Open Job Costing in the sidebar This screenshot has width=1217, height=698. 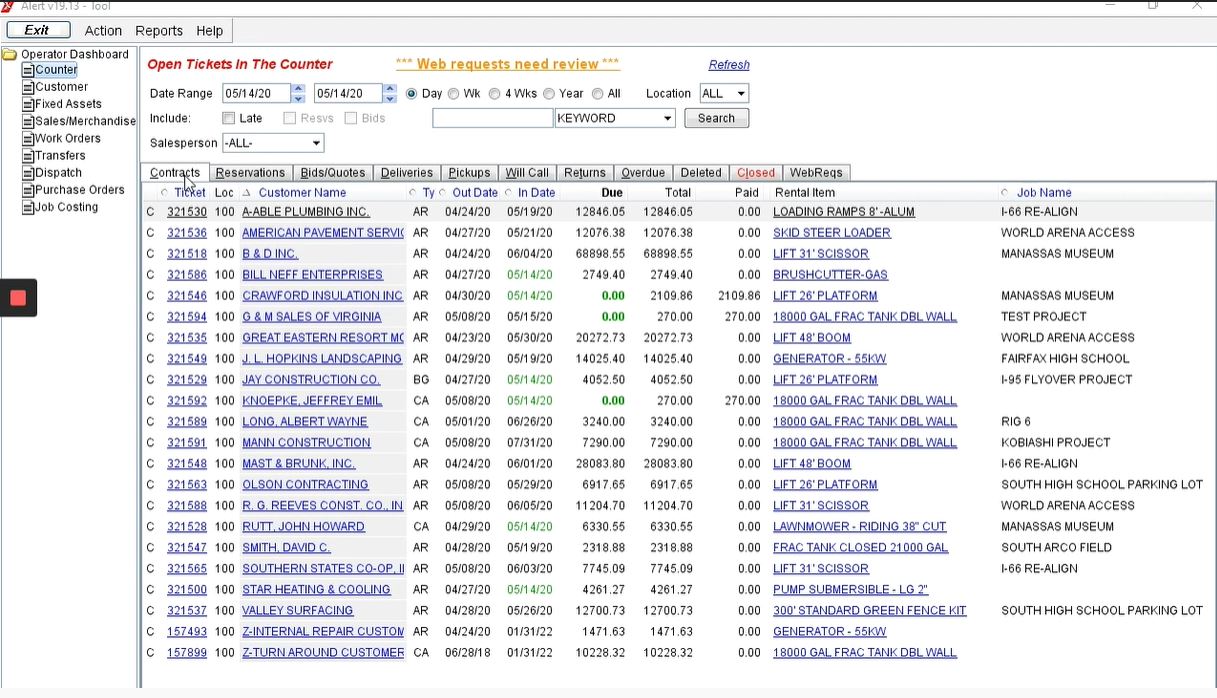click(x=66, y=207)
